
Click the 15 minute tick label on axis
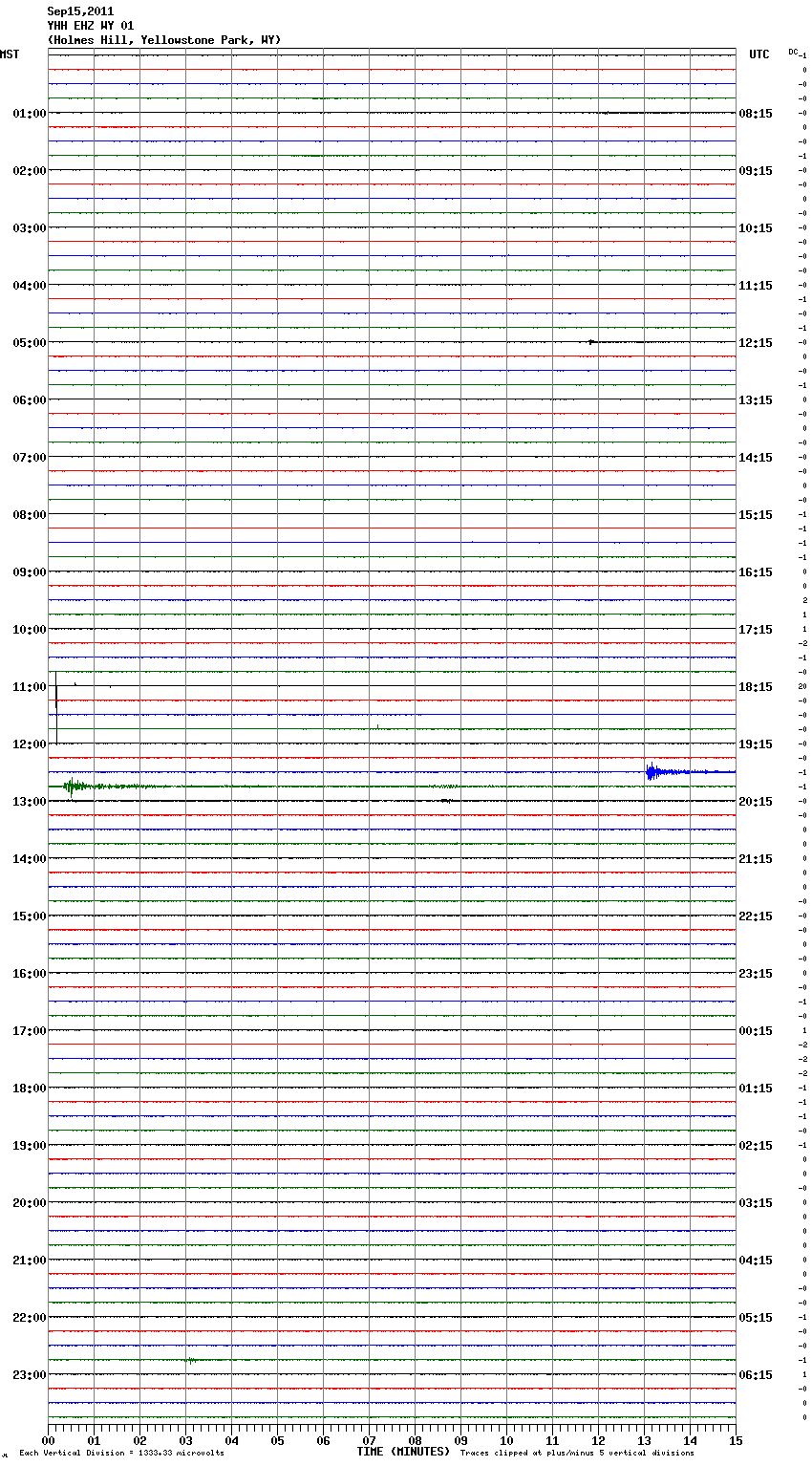pos(735,1440)
